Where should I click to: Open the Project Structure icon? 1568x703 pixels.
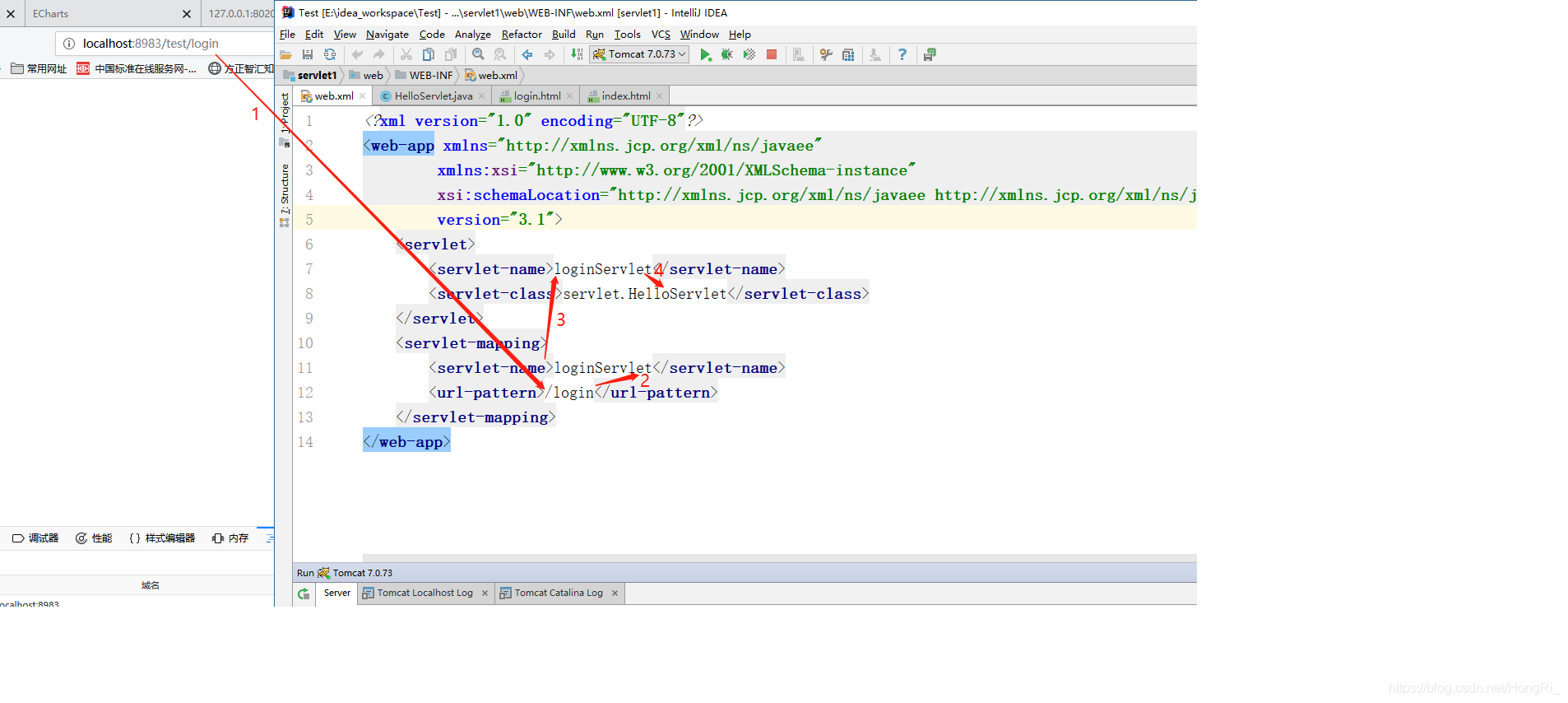click(x=848, y=54)
